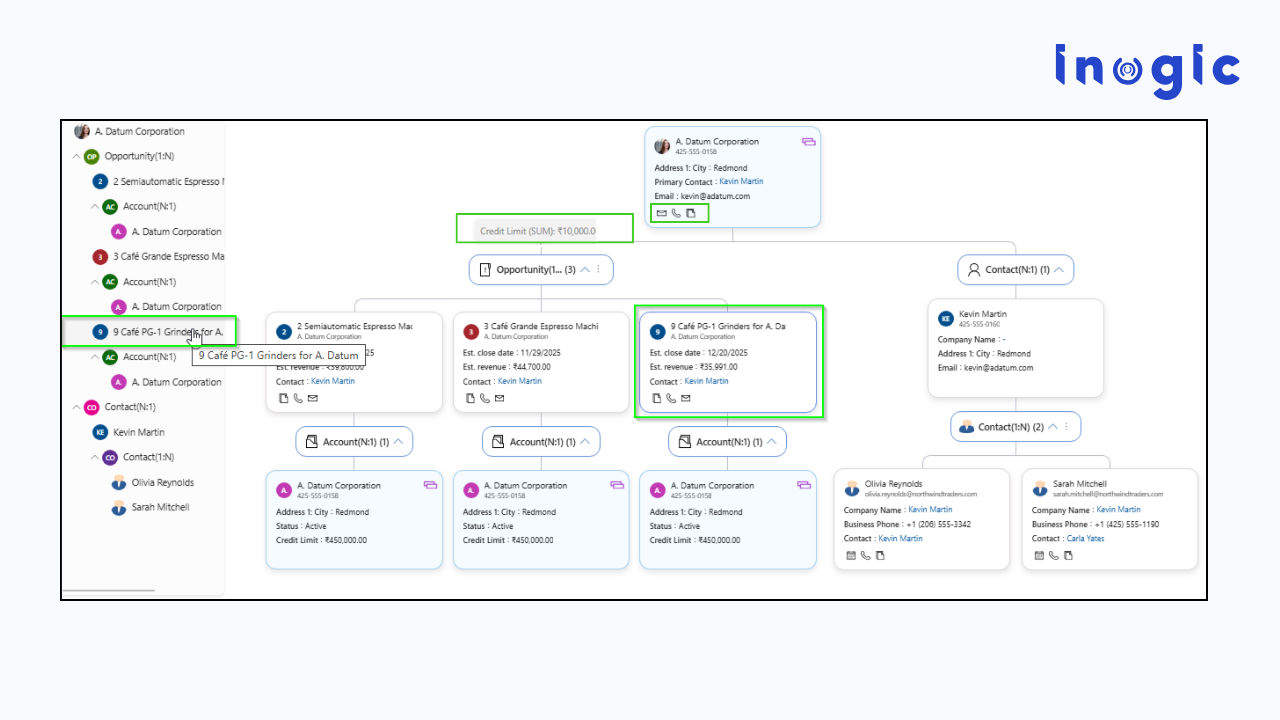
Task: Click the email icon on the top A. Datum Corporation card
Action: pos(661,213)
